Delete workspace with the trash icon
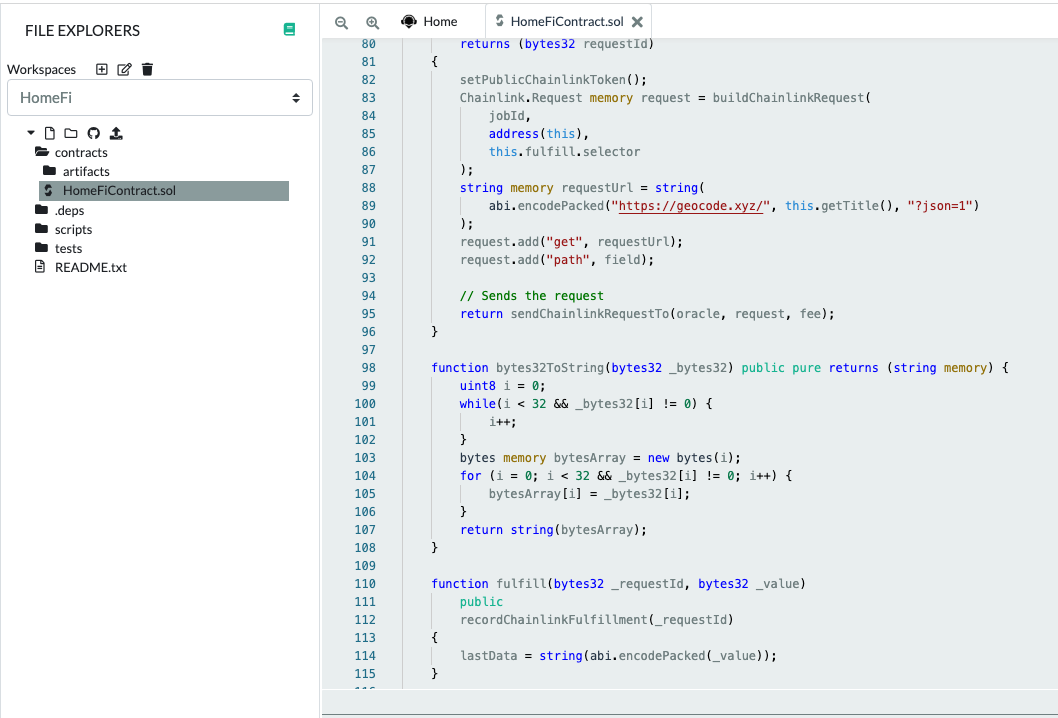1058x718 pixels. [x=148, y=69]
